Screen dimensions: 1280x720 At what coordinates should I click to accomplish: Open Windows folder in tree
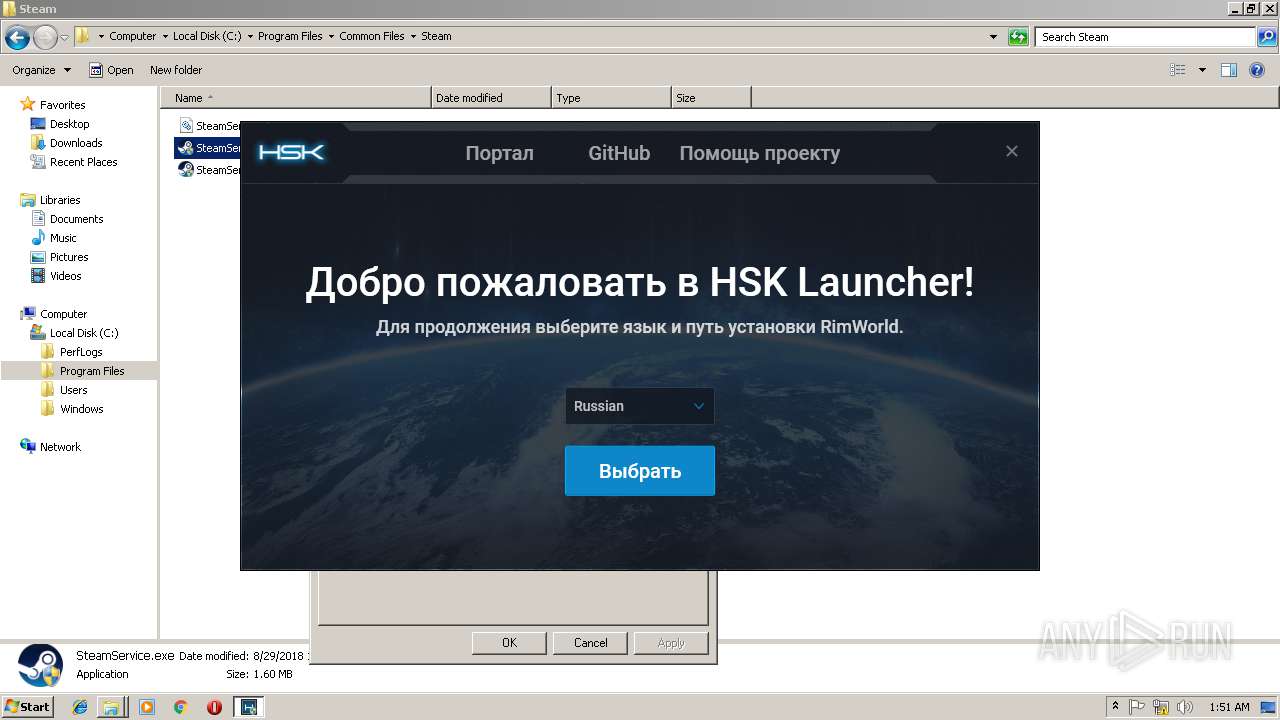tap(81, 409)
